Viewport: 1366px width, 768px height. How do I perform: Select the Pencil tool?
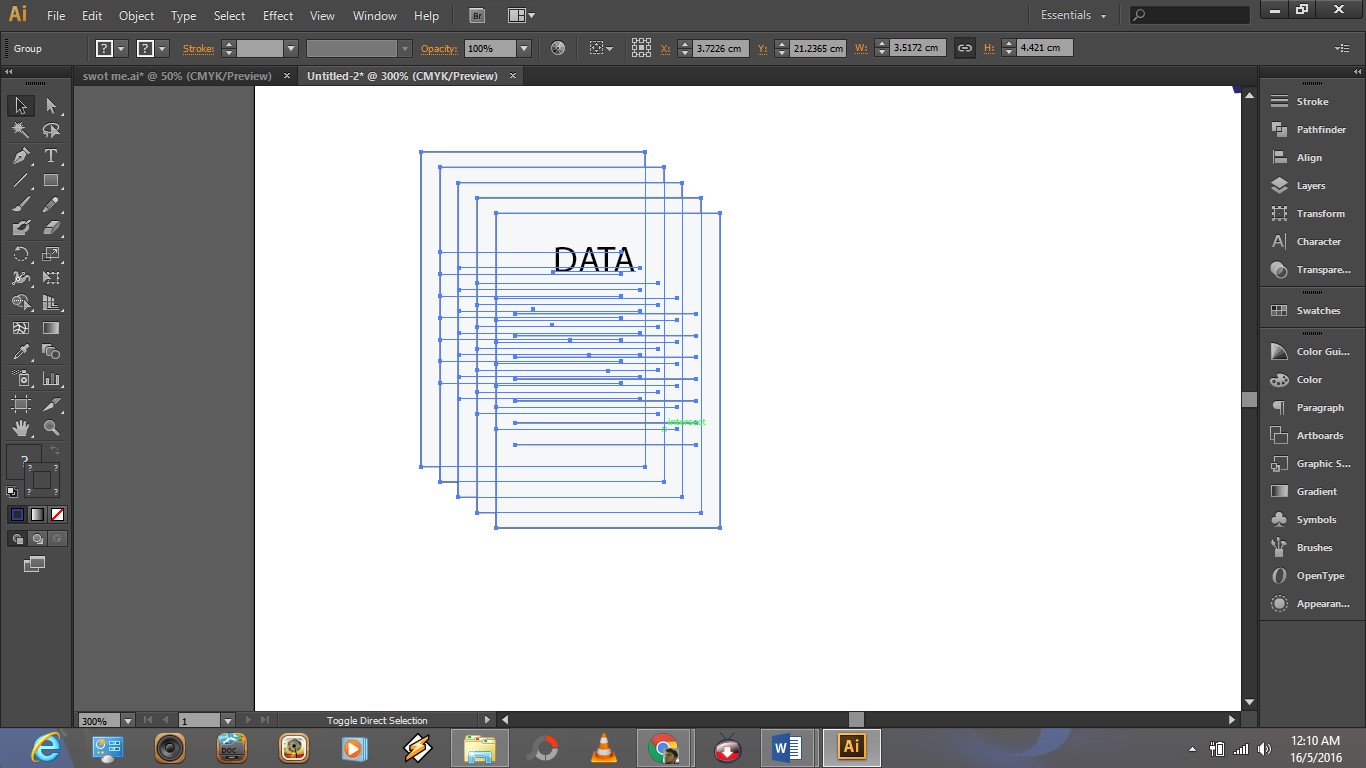51,205
